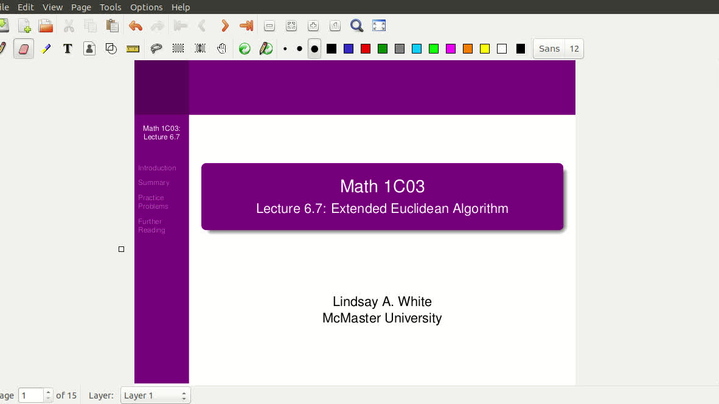Toggle the Ruler tool

[133, 49]
